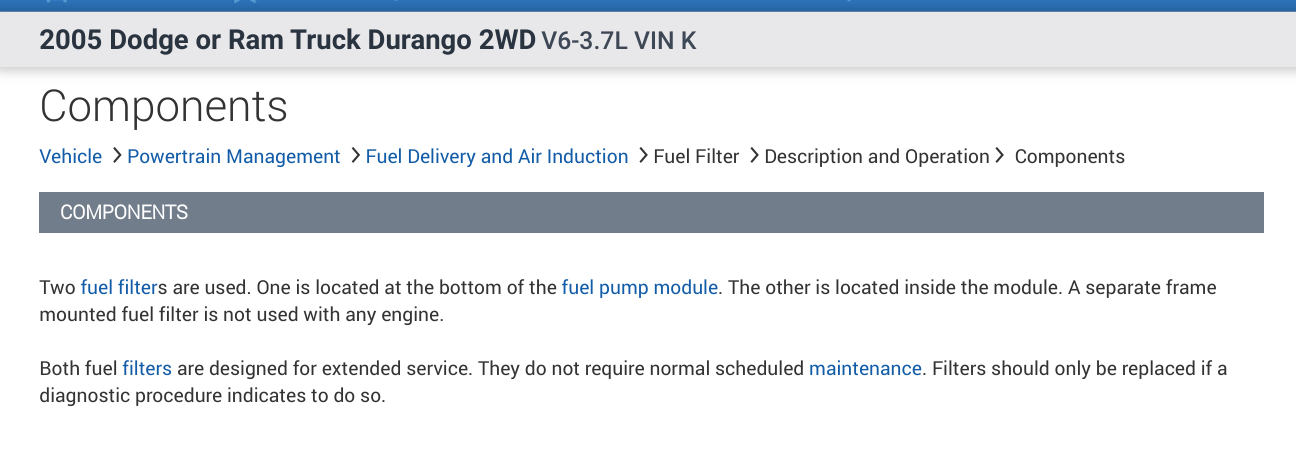Viewport: 1296px width, 469px height.
Task: Select the Fuel Filter breadcrumb item
Action: (x=696, y=157)
